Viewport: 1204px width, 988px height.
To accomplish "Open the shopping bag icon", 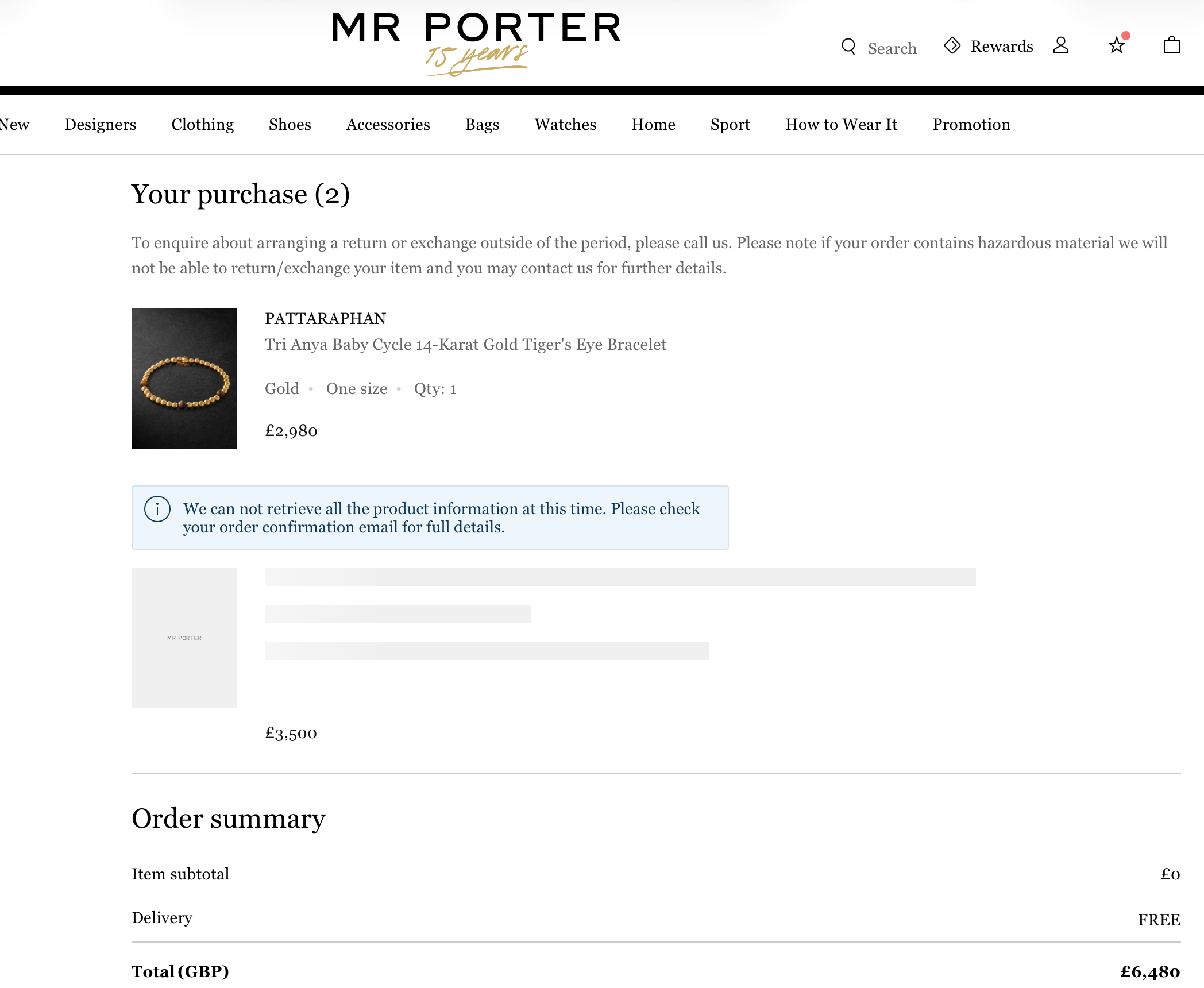I will coord(1171,45).
